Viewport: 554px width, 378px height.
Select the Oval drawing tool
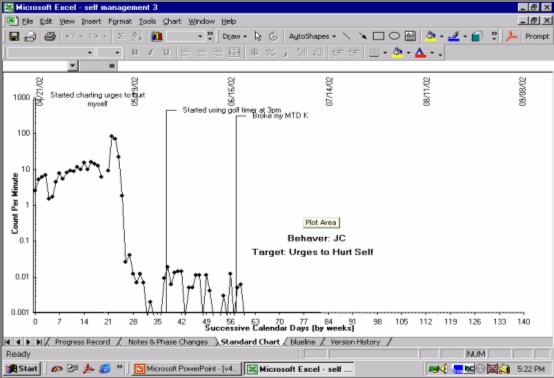pyautogui.click(x=394, y=36)
